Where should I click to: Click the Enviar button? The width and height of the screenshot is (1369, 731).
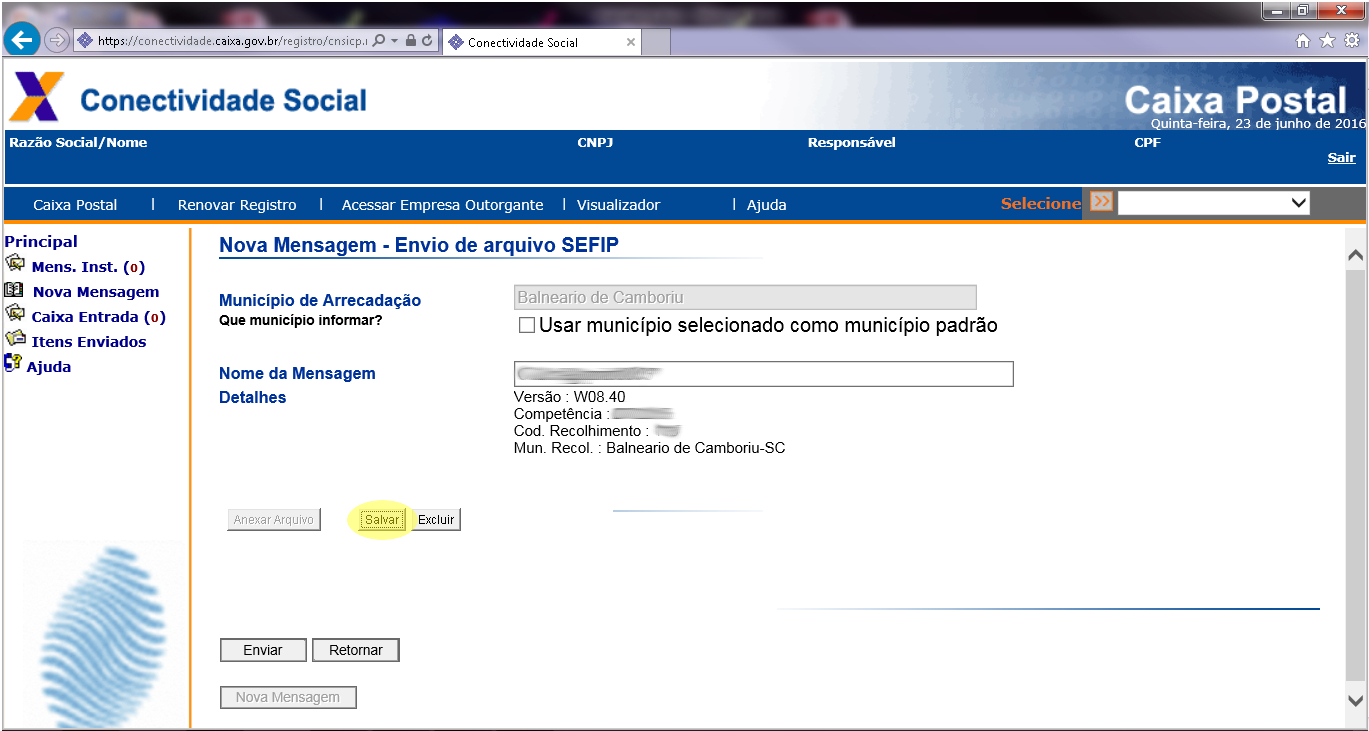click(x=263, y=650)
